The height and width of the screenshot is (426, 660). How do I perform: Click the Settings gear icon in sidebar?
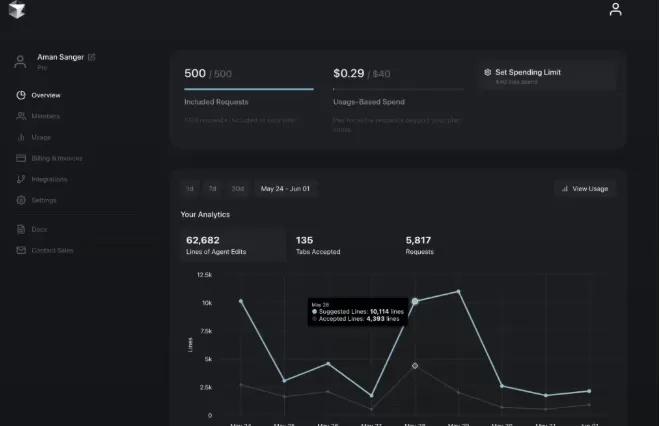pyautogui.click(x=21, y=200)
